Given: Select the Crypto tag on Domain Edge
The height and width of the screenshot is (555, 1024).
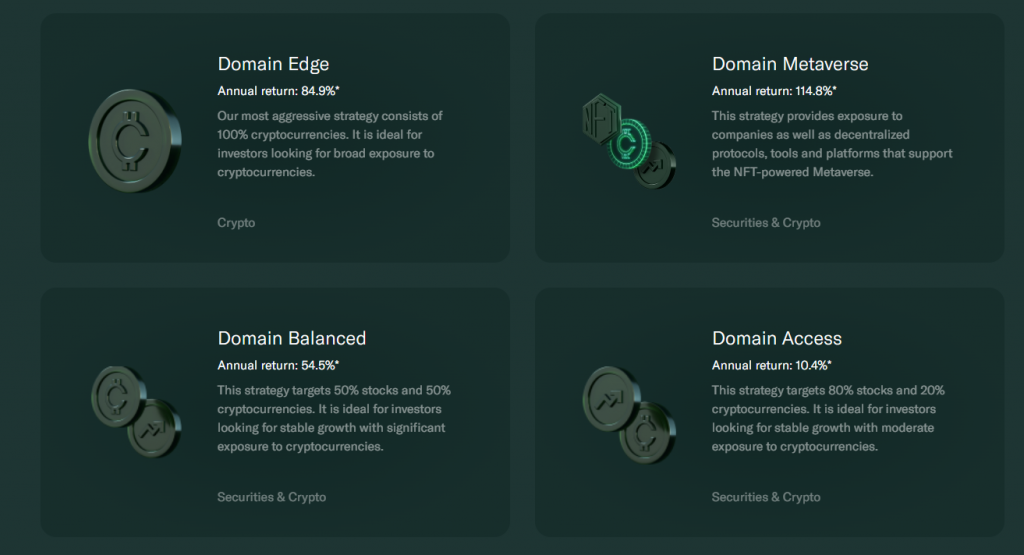Looking at the screenshot, I should click(x=236, y=223).
